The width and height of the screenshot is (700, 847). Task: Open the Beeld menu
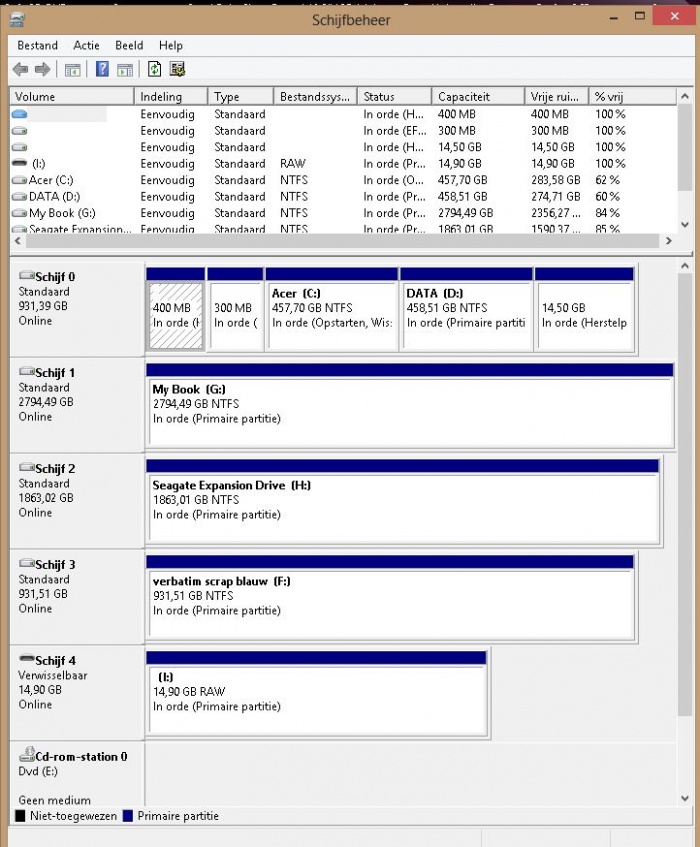[x=129, y=45]
